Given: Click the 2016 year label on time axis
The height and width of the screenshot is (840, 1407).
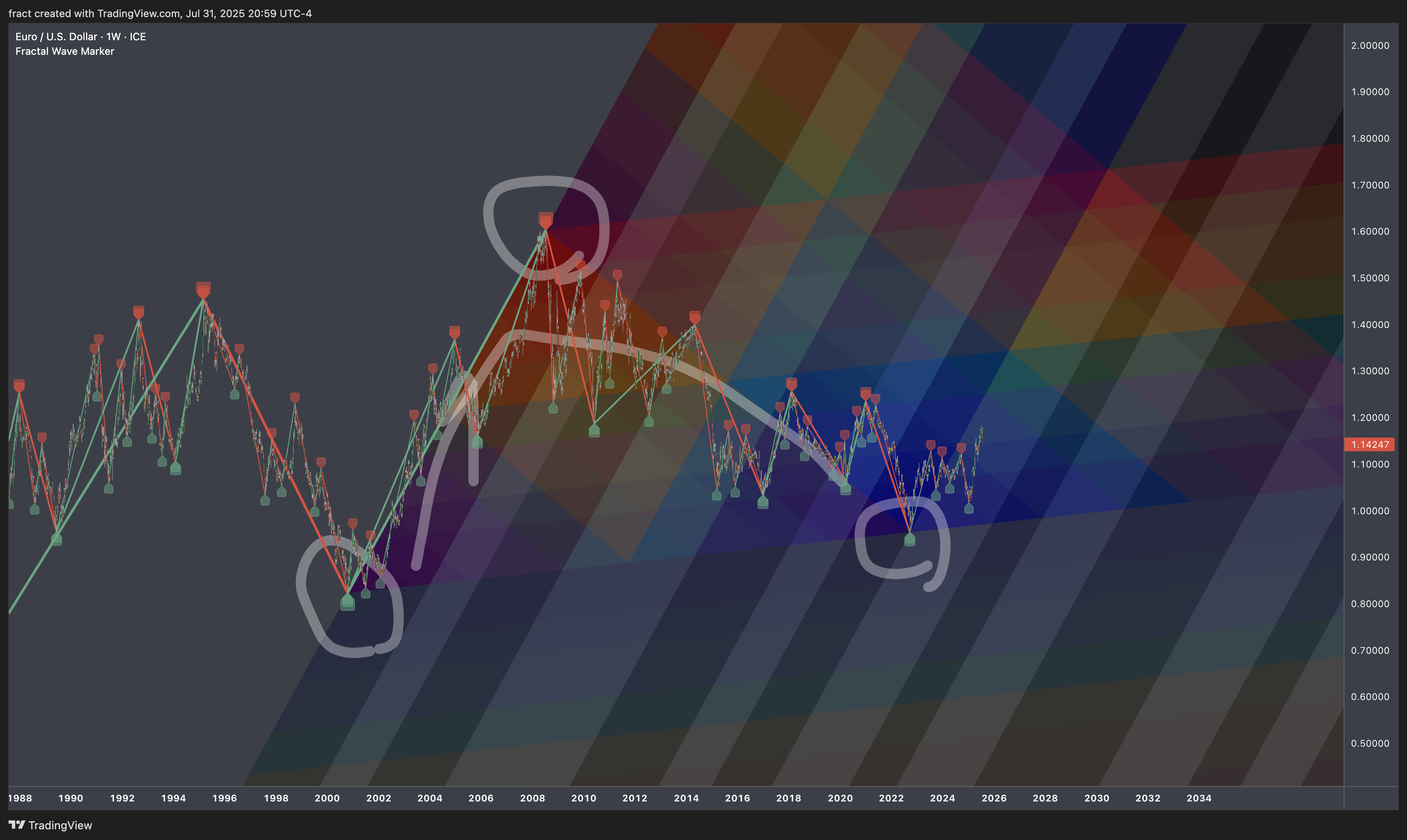Looking at the screenshot, I should point(737,798).
